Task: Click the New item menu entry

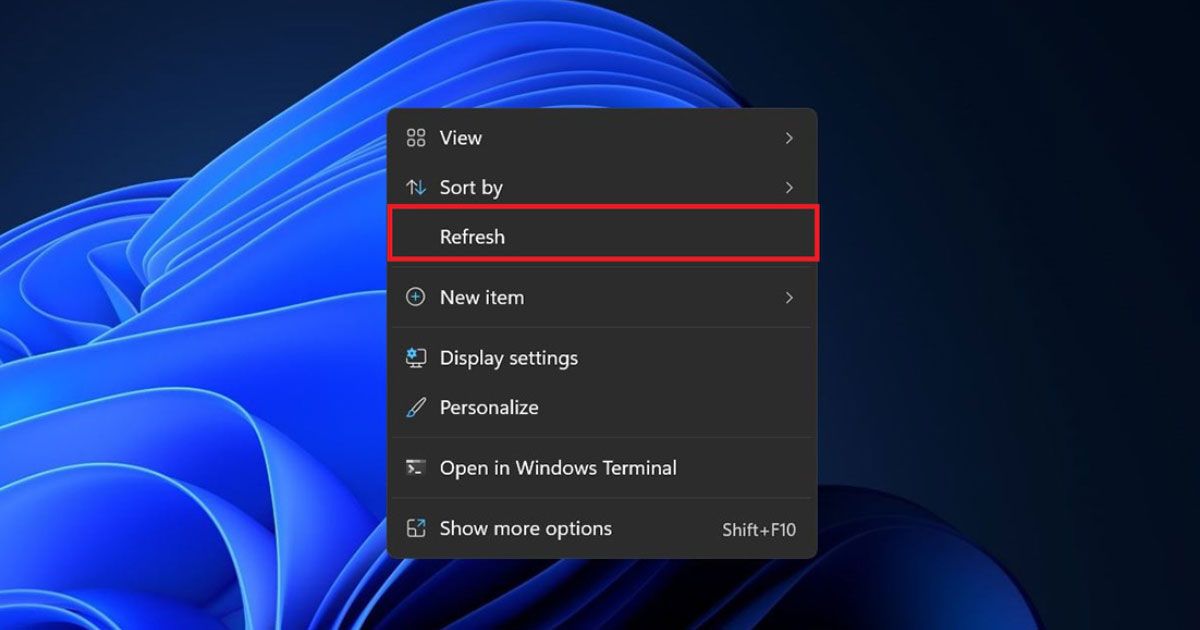Action: (x=482, y=297)
